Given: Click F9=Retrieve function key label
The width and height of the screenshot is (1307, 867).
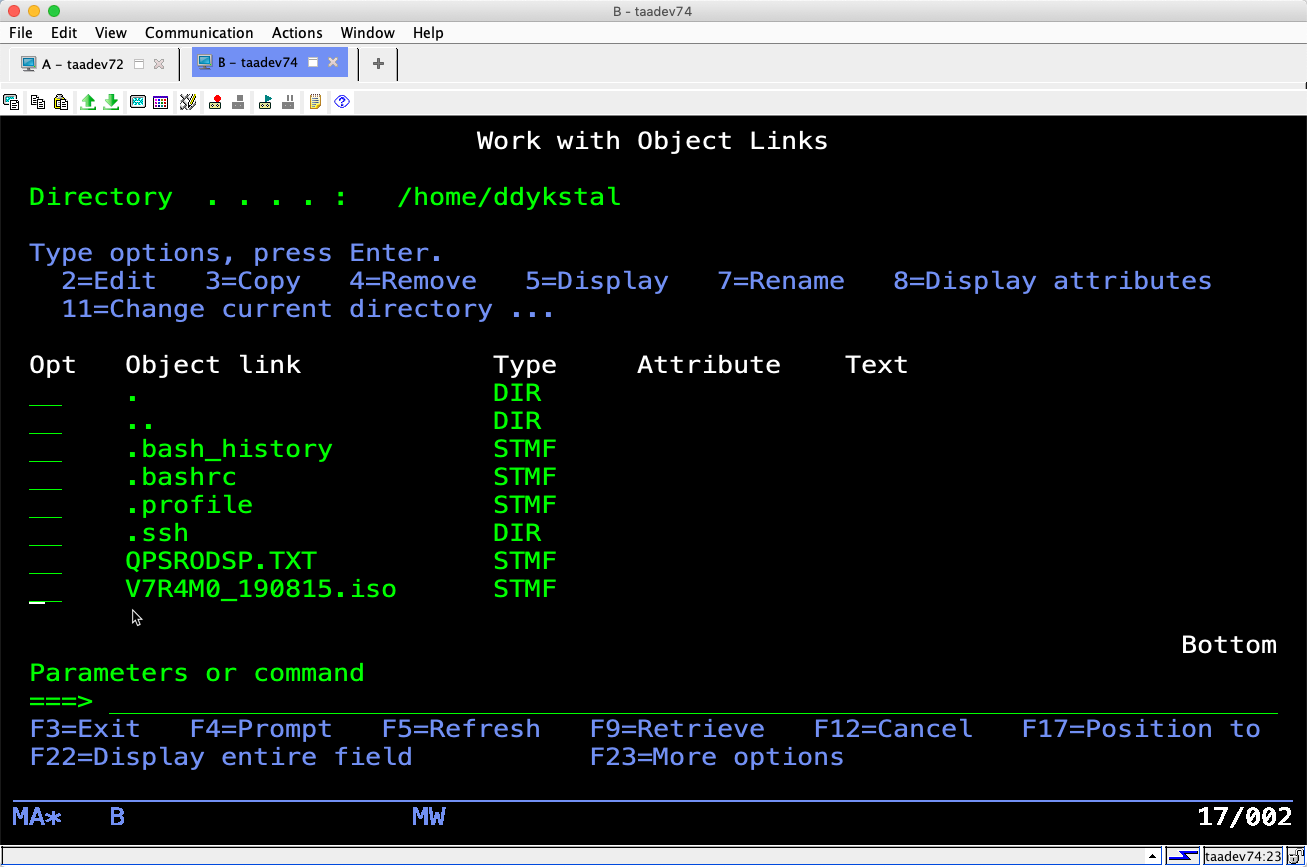Looking at the screenshot, I should pyautogui.click(x=677, y=729).
